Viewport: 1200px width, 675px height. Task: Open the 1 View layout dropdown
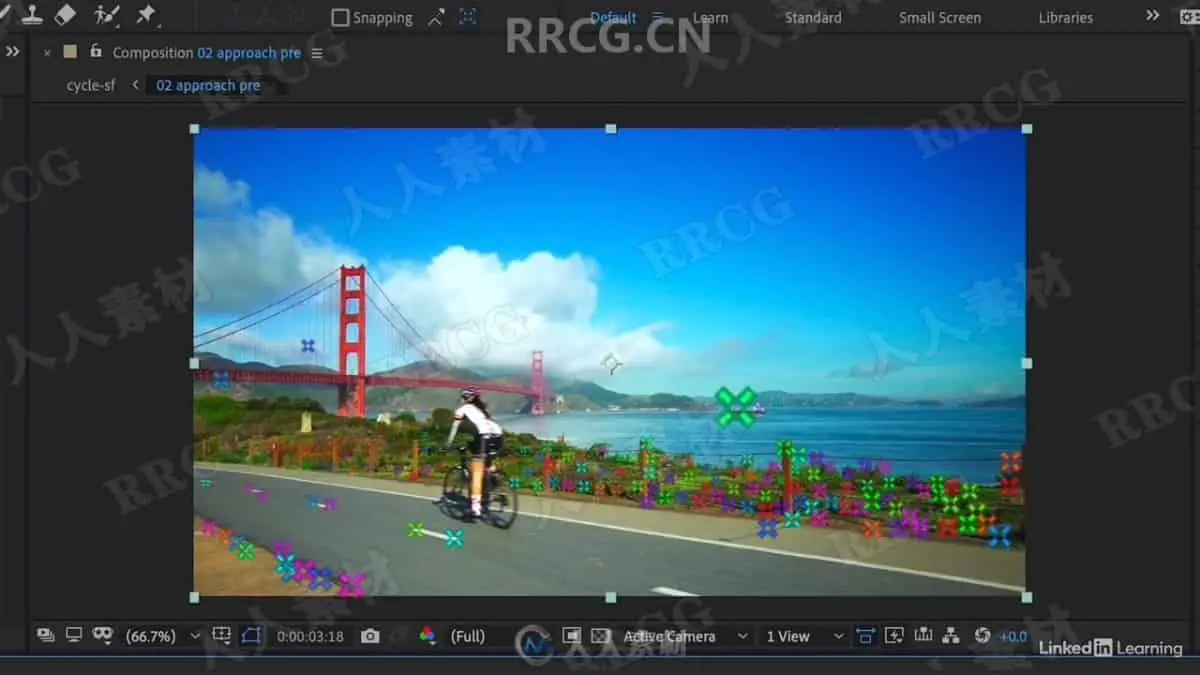tap(805, 636)
